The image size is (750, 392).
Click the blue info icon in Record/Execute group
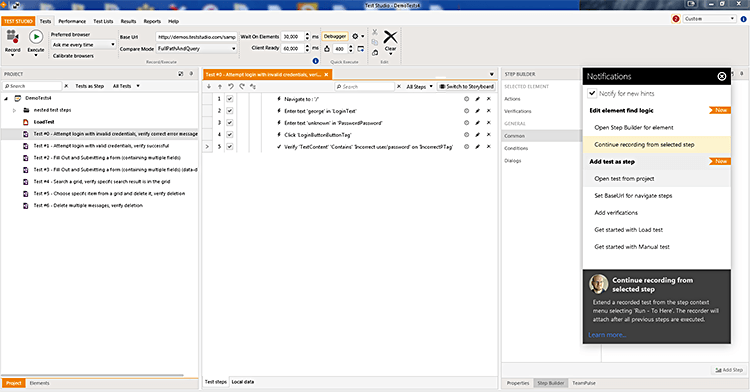tap(315, 61)
